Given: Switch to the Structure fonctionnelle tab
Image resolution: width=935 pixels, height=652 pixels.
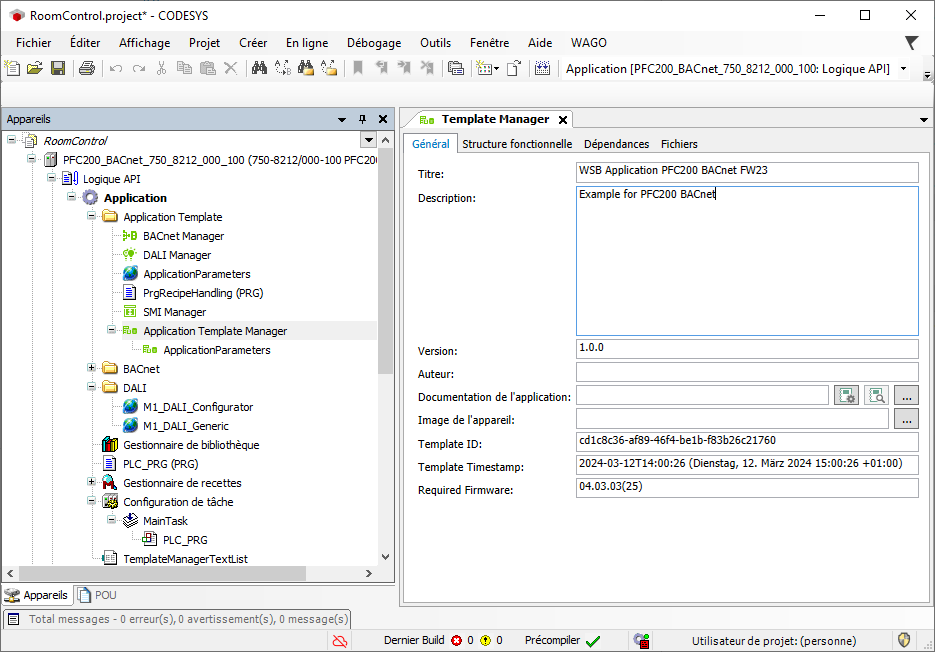Looking at the screenshot, I should [x=517, y=144].
